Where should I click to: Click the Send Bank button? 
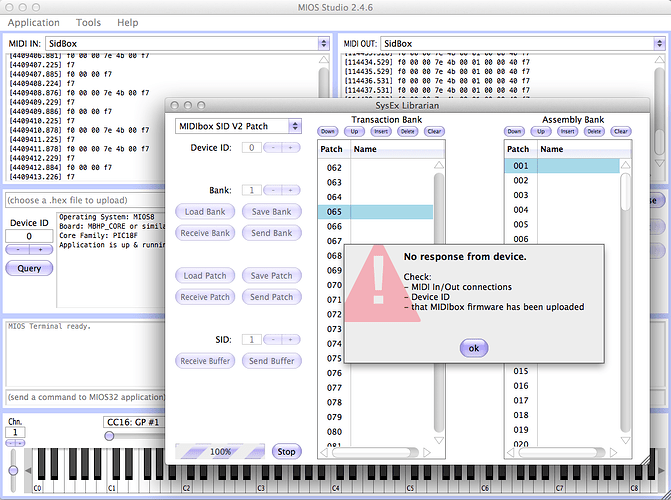coord(272,233)
